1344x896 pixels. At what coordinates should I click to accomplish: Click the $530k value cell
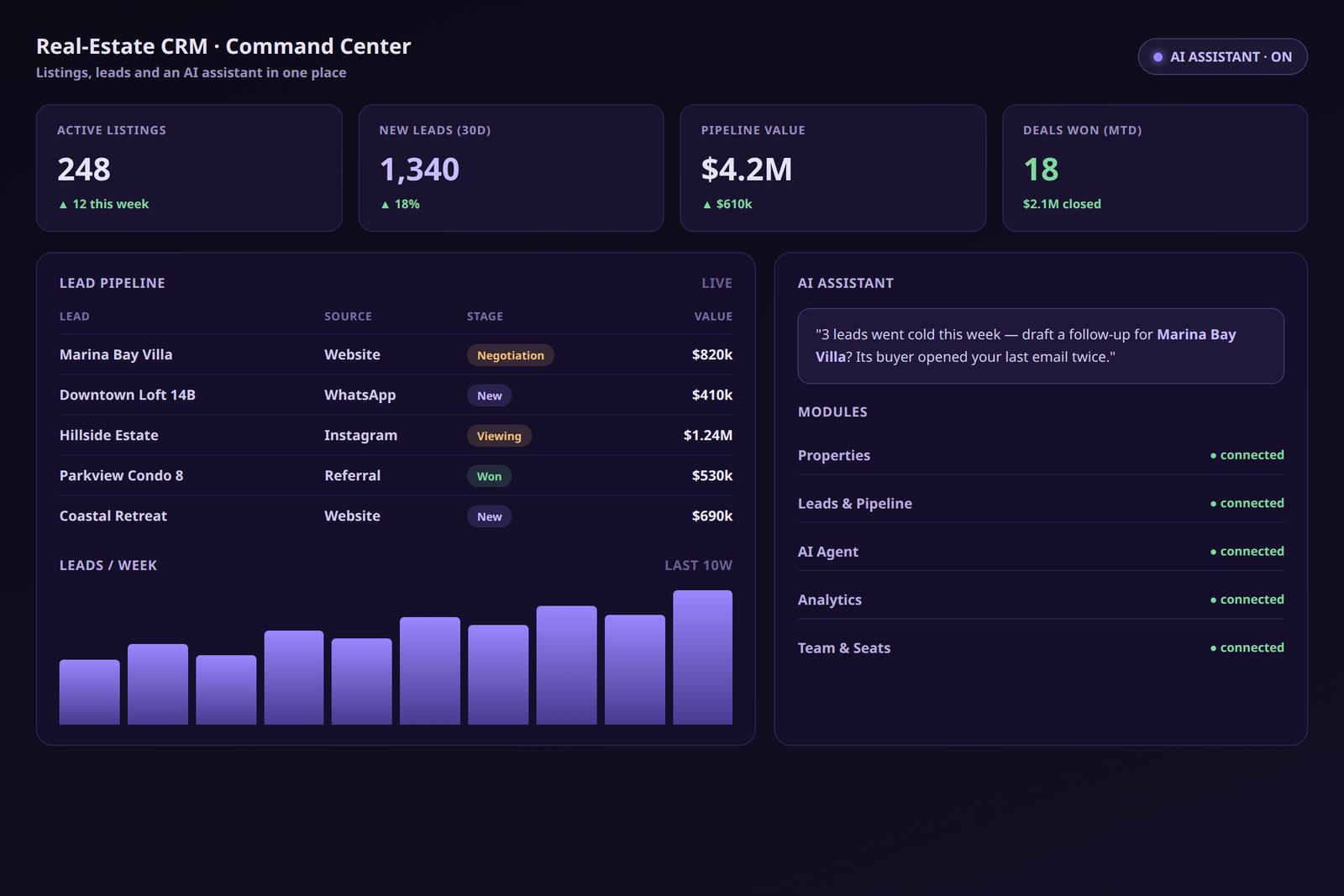click(x=712, y=475)
